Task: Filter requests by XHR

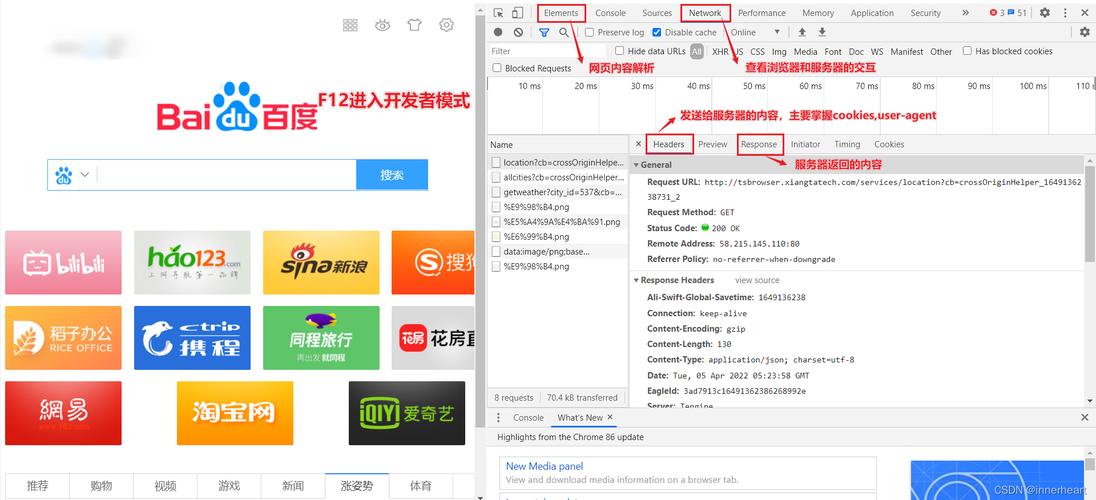Action: pyautogui.click(x=720, y=52)
